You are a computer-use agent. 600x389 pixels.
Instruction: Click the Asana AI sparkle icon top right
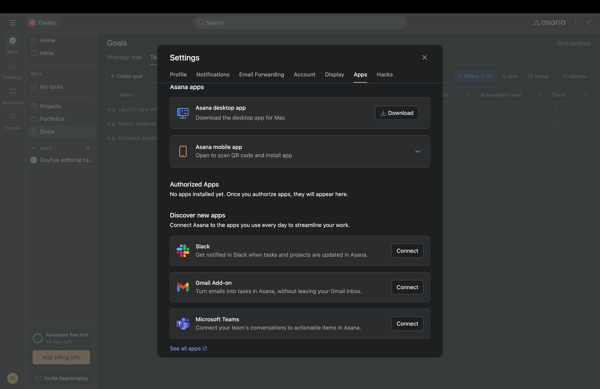(590, 23)
